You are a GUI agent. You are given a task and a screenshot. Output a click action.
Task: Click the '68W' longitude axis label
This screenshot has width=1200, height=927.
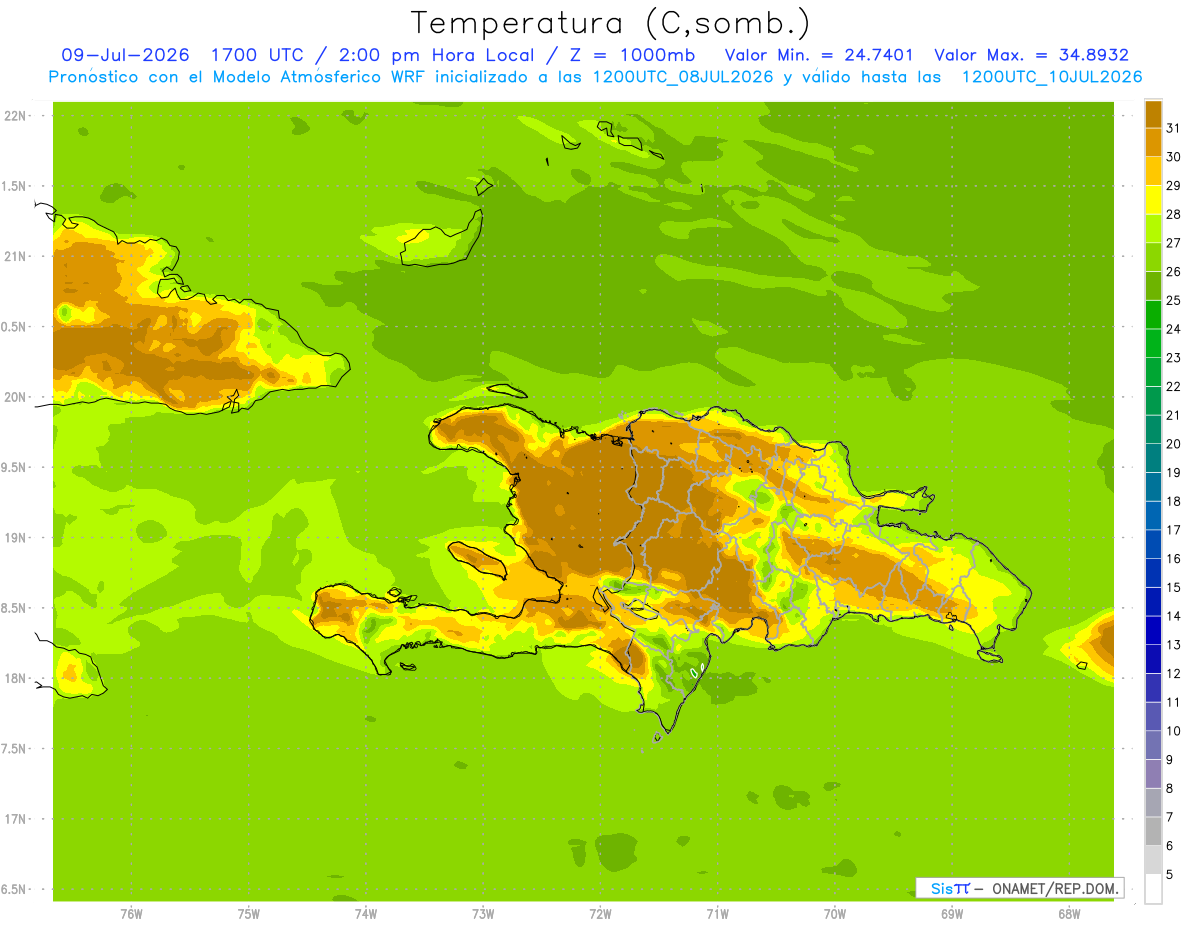[1069, 914]
